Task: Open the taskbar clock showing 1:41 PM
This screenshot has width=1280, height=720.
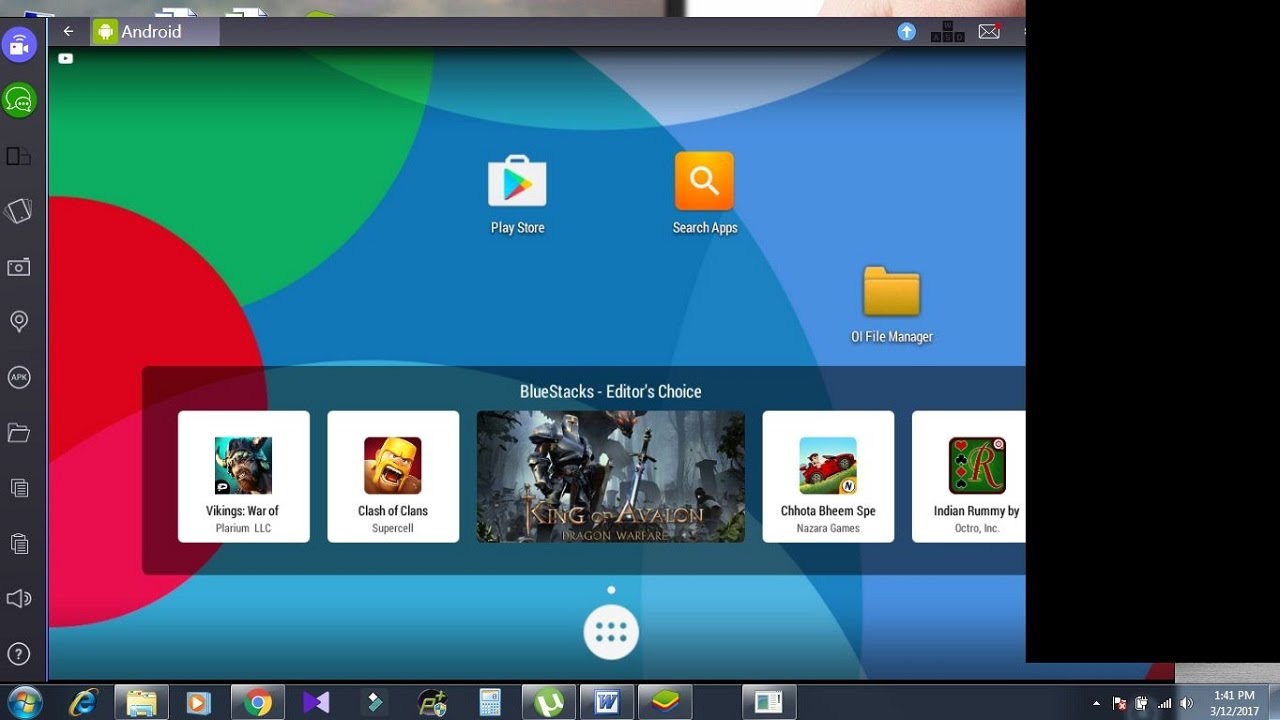Action: pyautogui.click(x=1234, y=703)
